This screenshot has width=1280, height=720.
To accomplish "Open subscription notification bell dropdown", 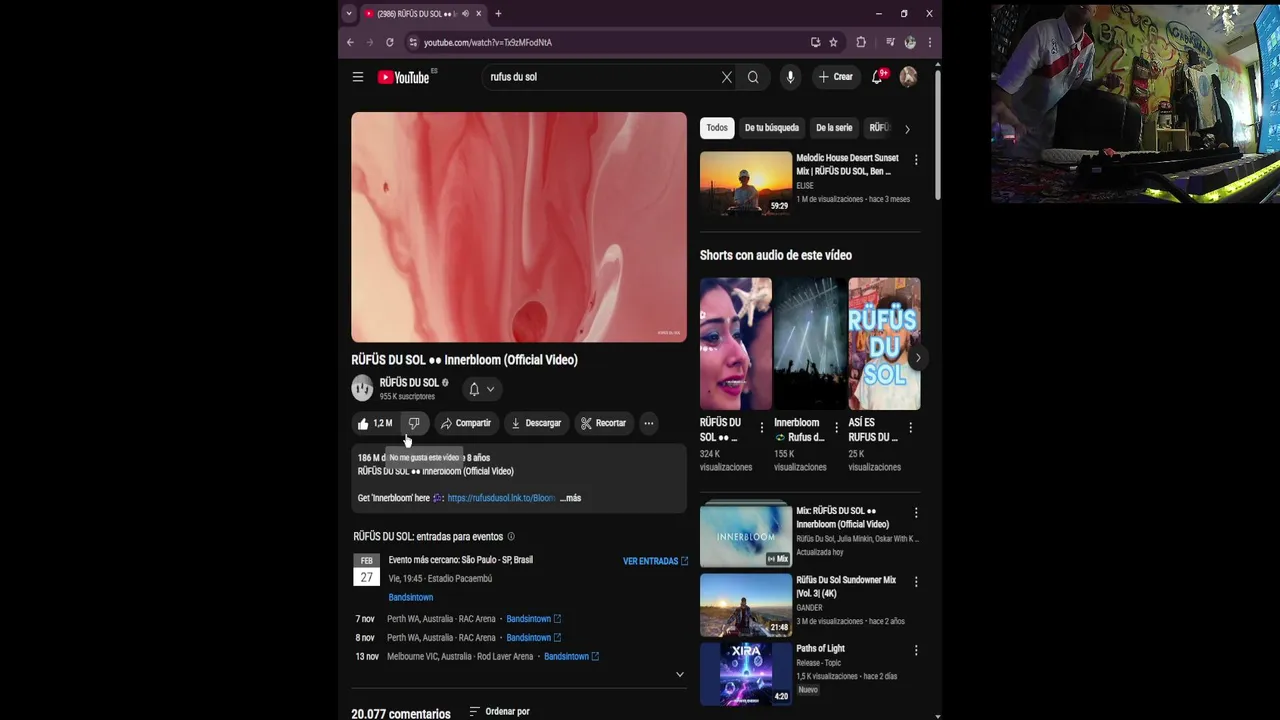I will pos(481,389).
